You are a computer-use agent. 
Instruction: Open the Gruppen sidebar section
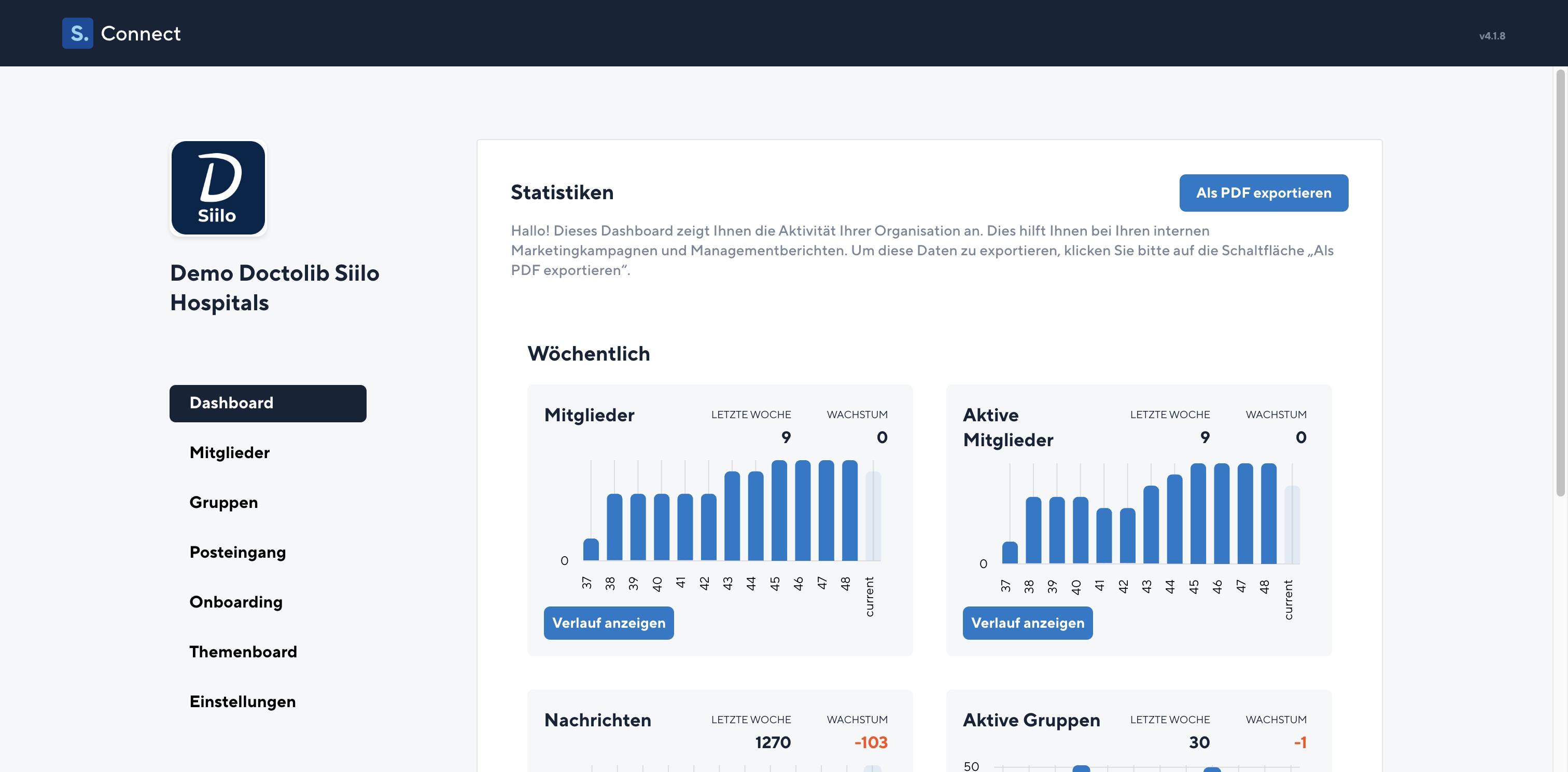pos(223,502)
